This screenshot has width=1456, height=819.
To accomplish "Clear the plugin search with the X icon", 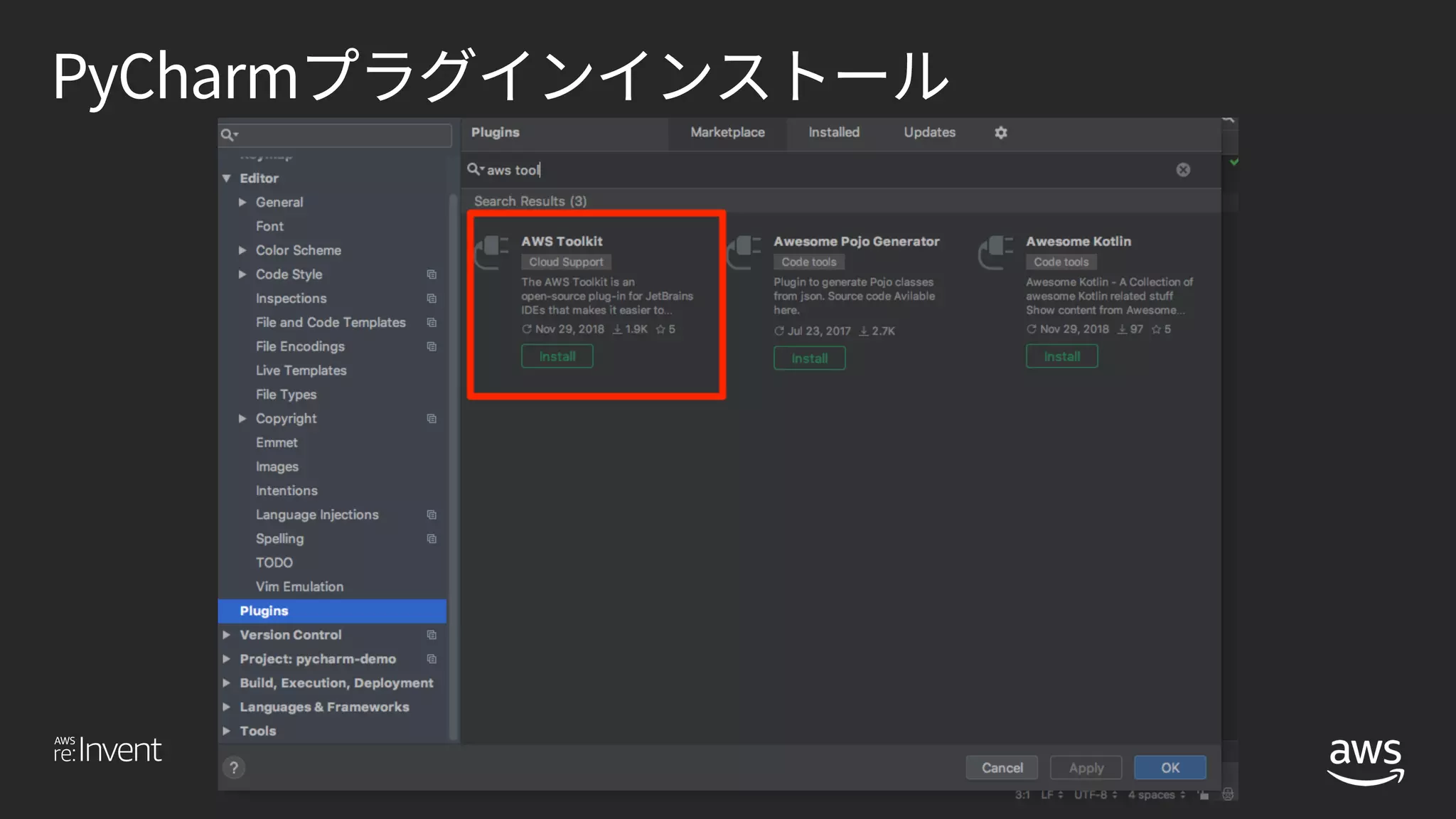I will 1183,170.
